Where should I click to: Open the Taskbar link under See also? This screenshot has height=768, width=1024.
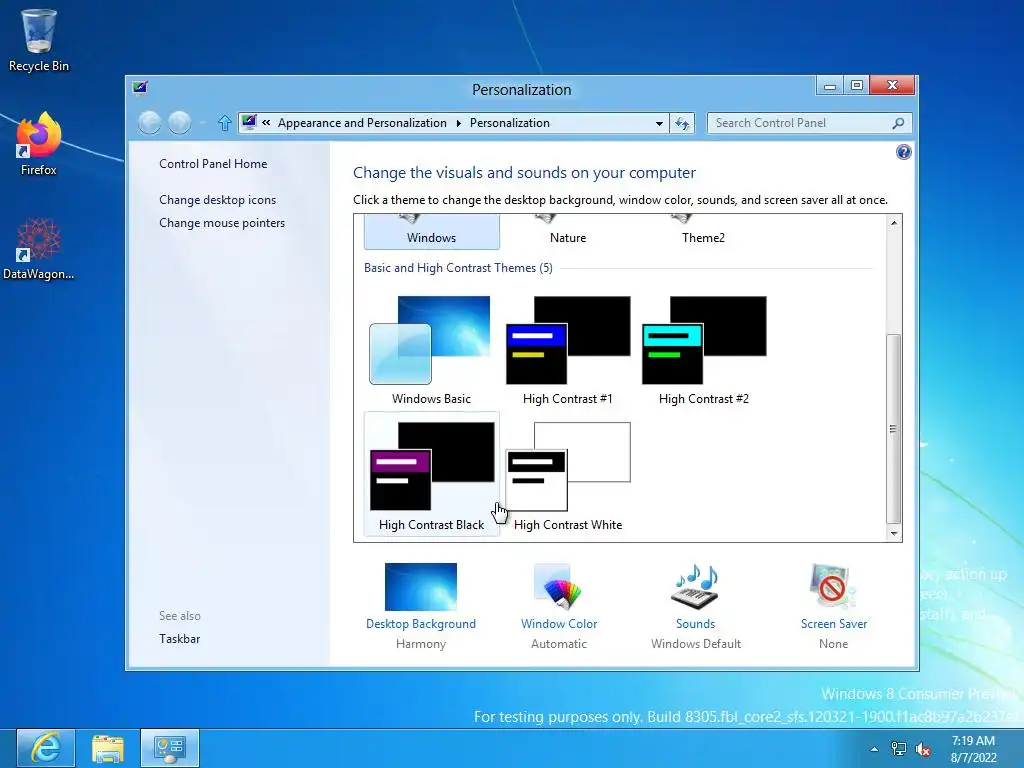180,639
